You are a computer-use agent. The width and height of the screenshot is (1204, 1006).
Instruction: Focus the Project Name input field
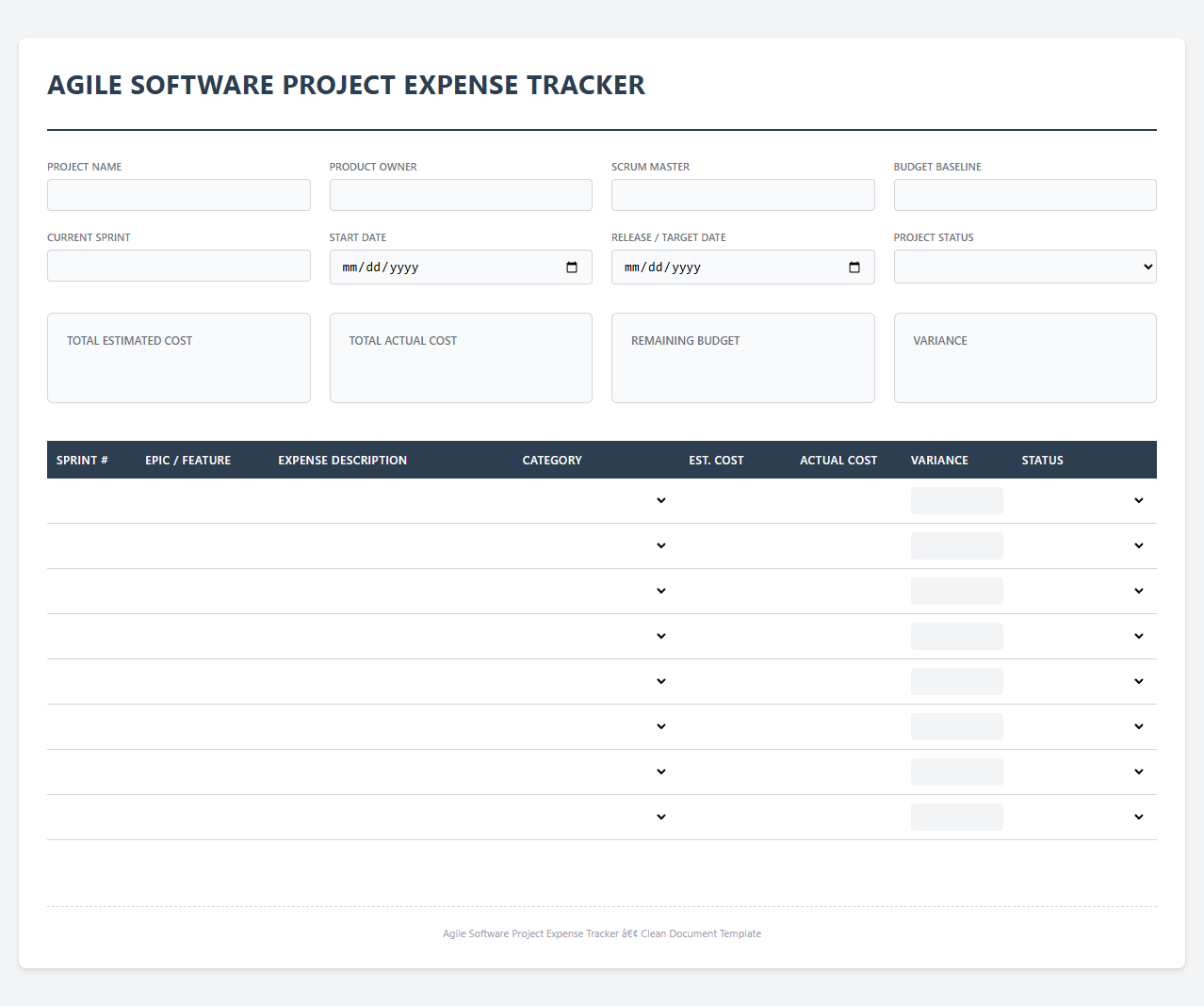click(x=179, y=195)
